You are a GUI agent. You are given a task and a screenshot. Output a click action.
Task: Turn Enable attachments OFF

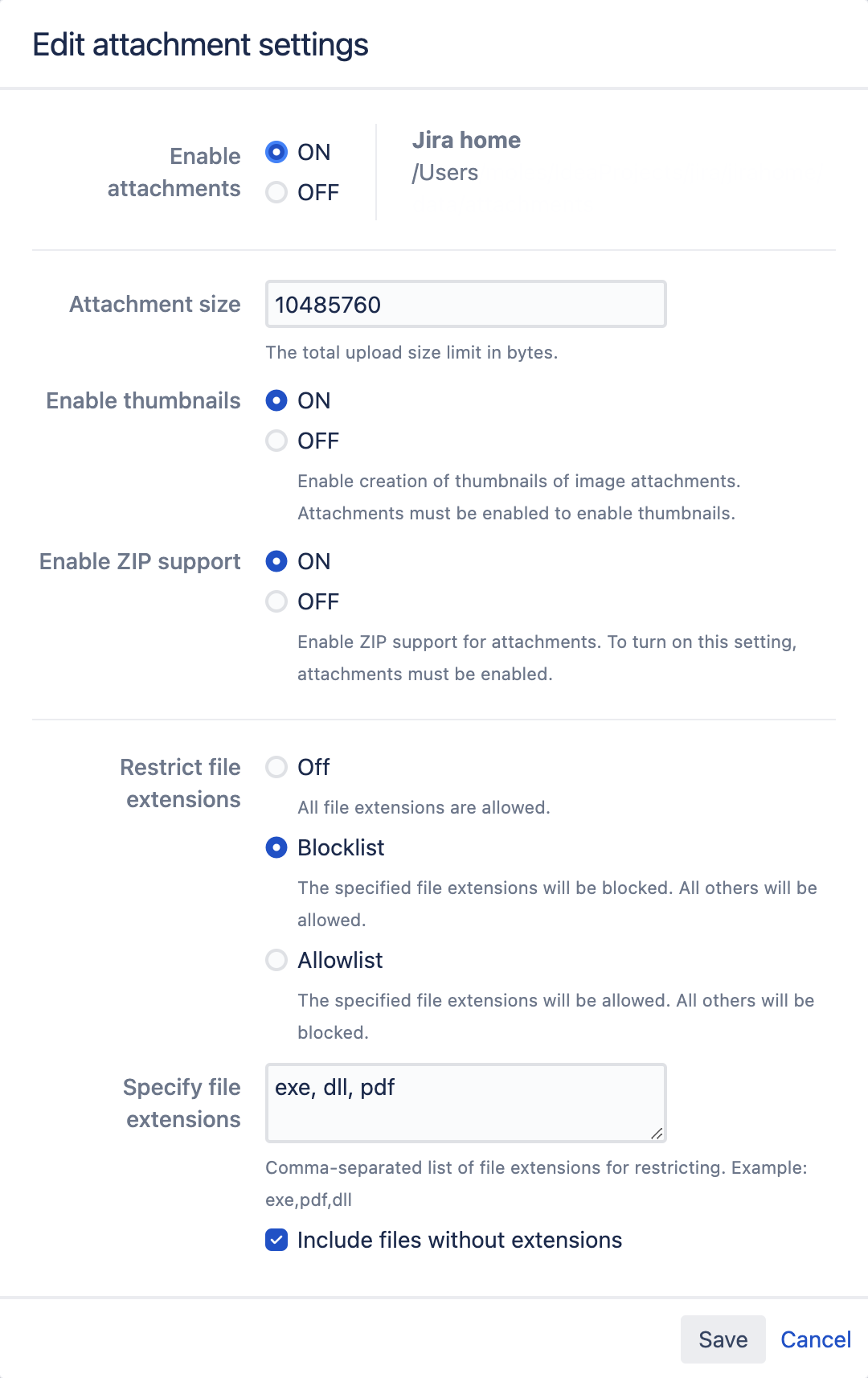[x=276, y=192]
